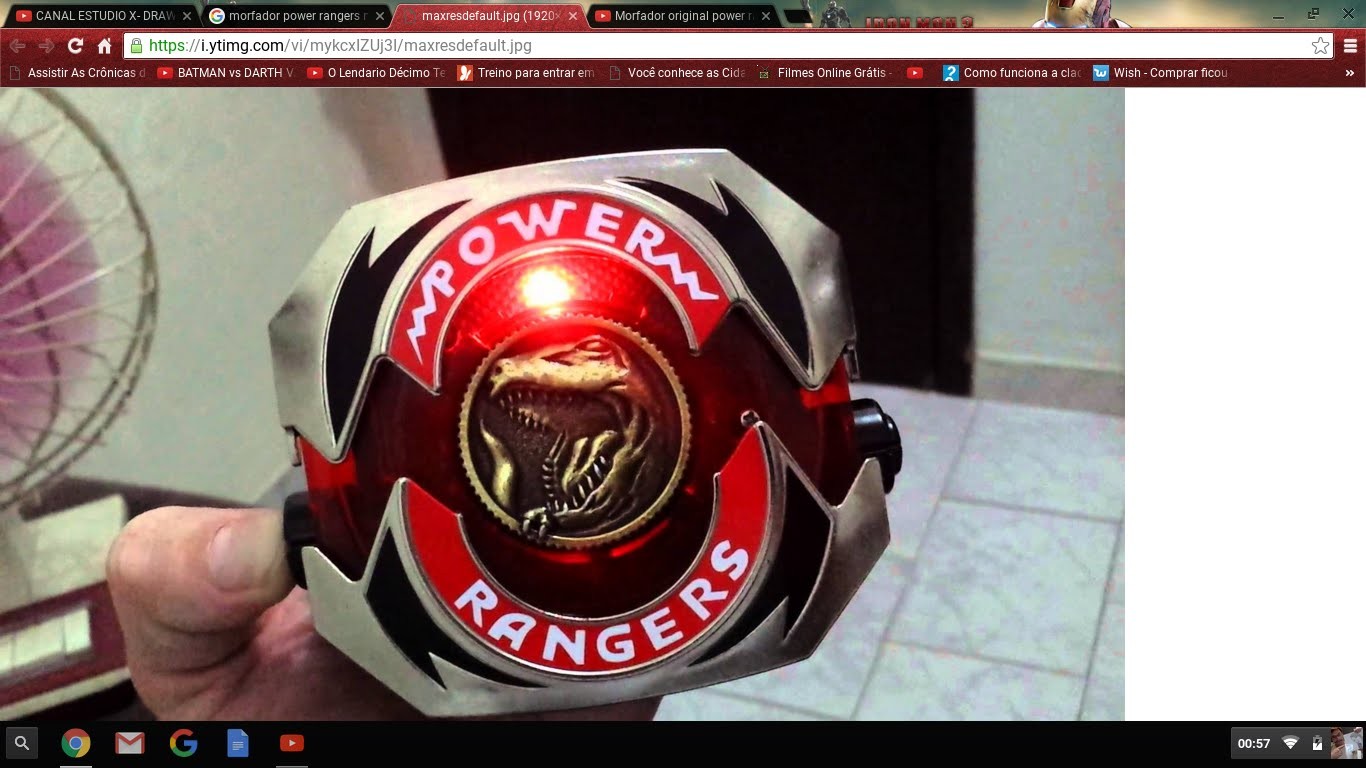
Task: Switch to the morfador power rangers Google tab
Action: (x=296, y=16)
